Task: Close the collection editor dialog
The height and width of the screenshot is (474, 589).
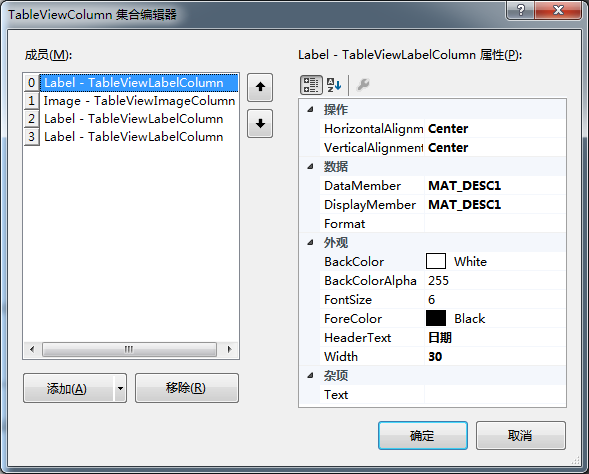Action: click(x=558, y=10)
